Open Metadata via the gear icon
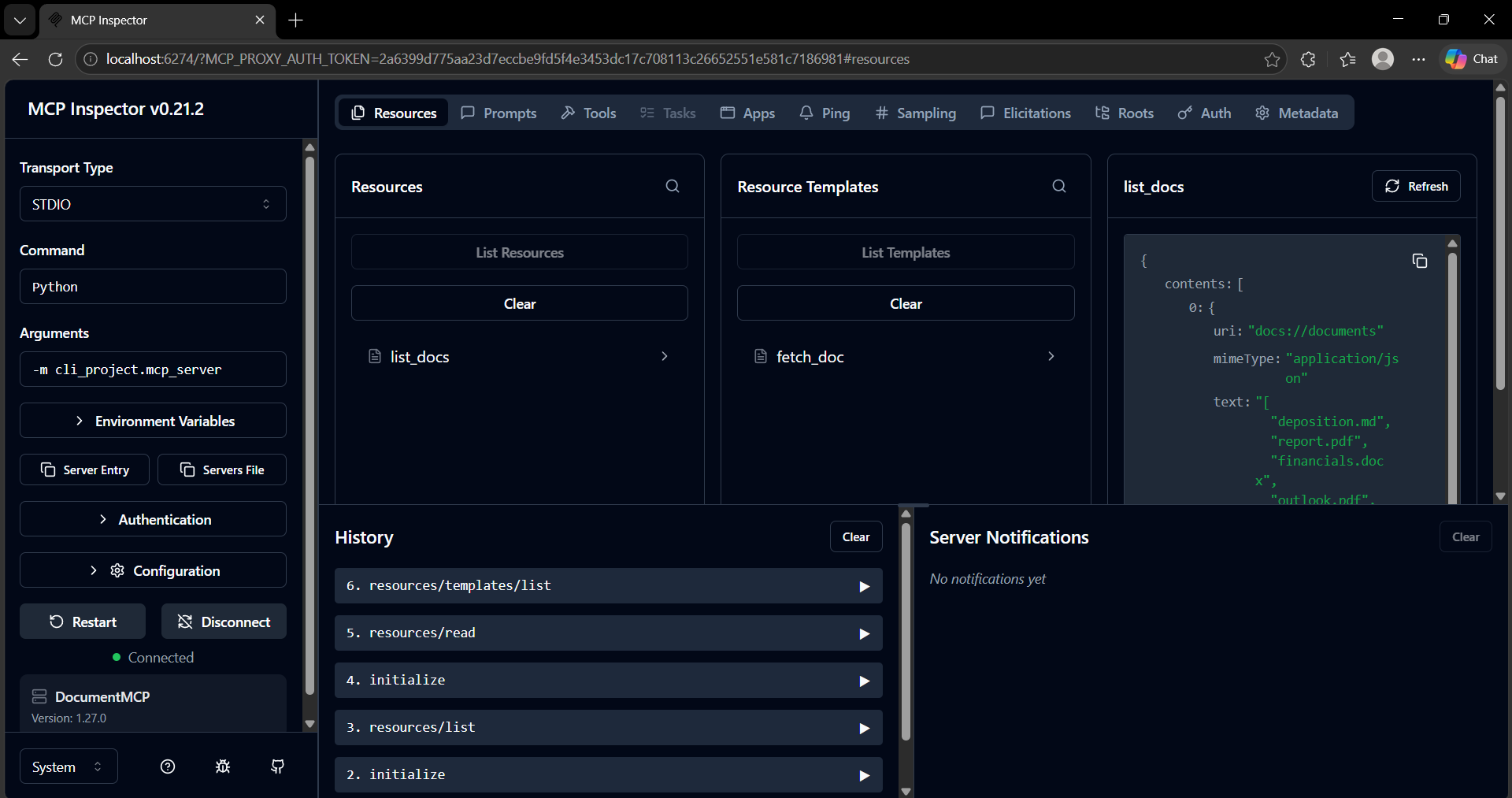 [1262, 113]
